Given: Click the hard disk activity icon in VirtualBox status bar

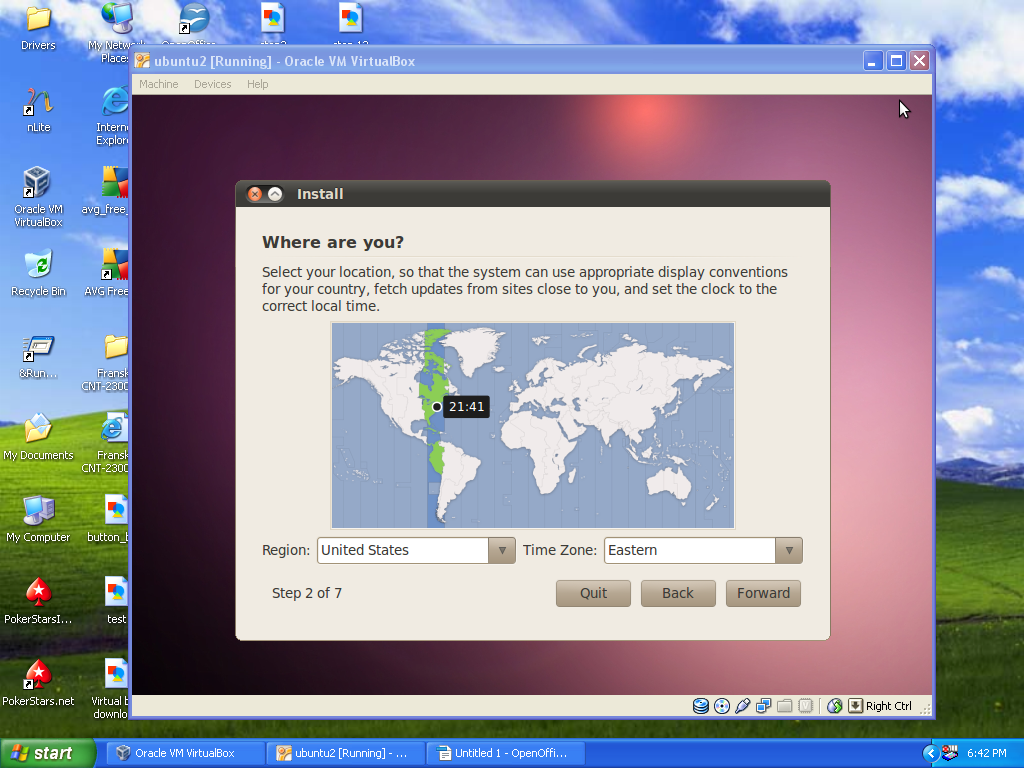Looking at the screenshot, I should click(701, 706).
